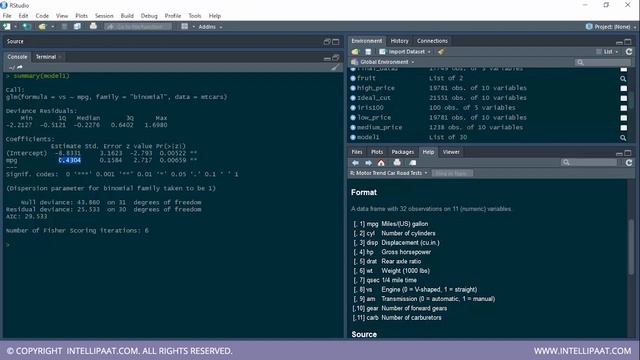Click the Save icon in main toolbar
Screen dimensions: 640x360
[x=64, y=27]
